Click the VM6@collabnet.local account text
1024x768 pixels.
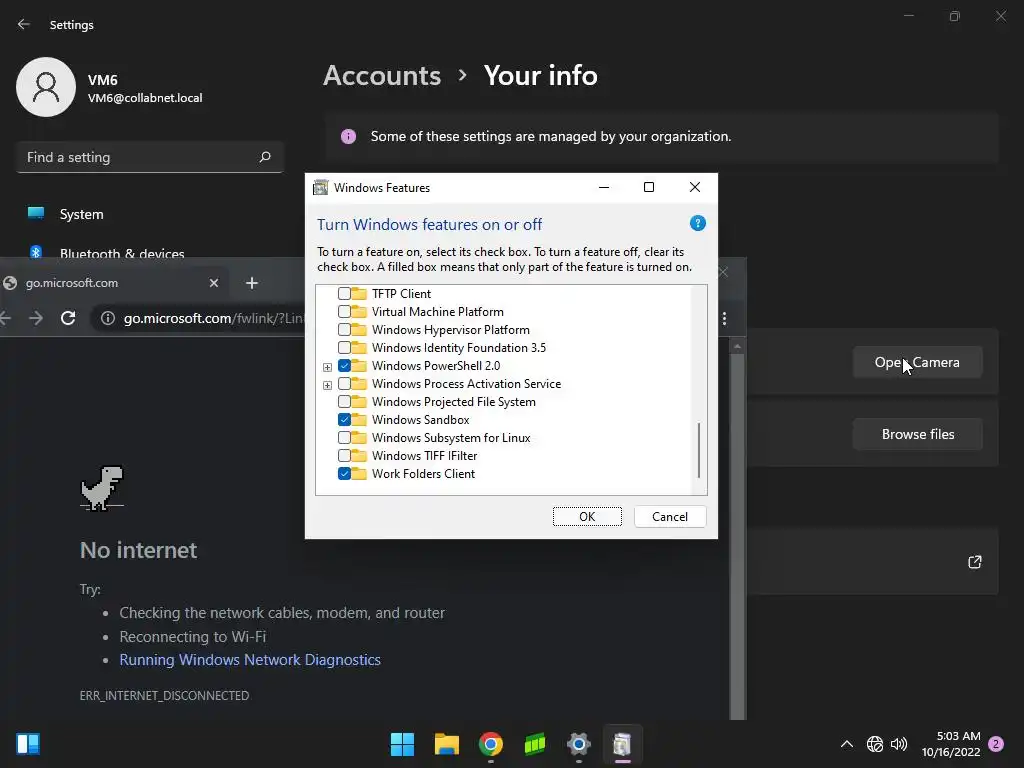pyautogui.click(x=145, y=98)
